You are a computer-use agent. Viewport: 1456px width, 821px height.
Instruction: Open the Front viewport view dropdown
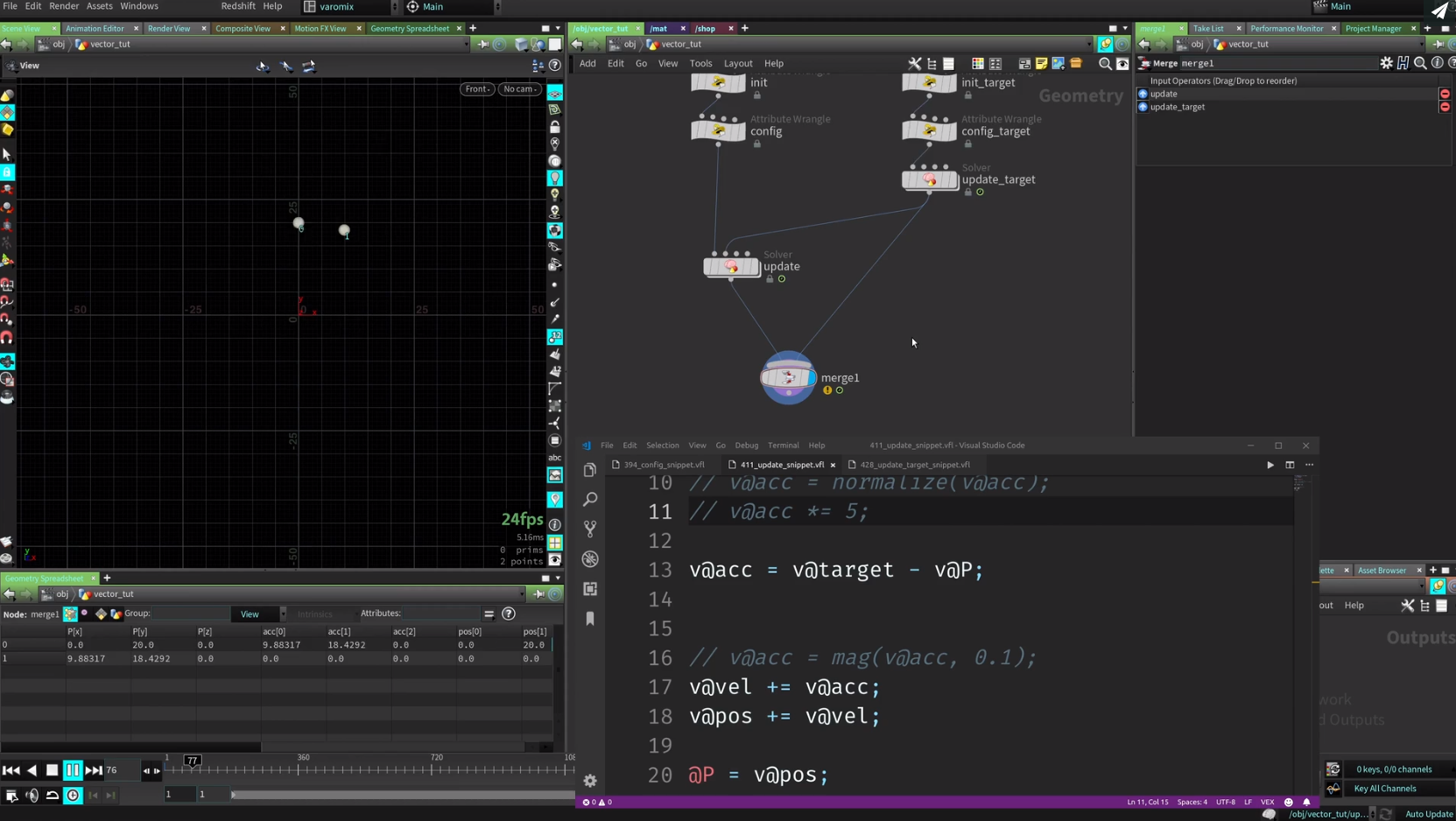click(x=477, y=88)
